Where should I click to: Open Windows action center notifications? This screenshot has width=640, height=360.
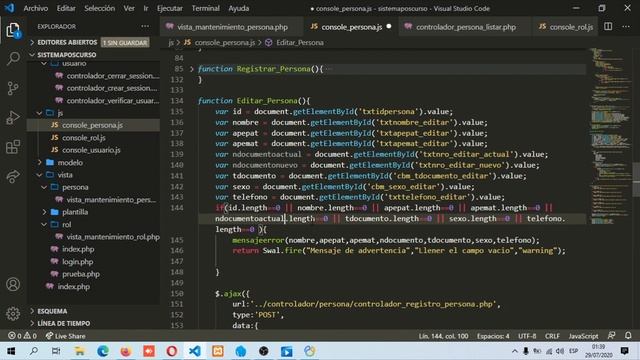tap(624, 351)
